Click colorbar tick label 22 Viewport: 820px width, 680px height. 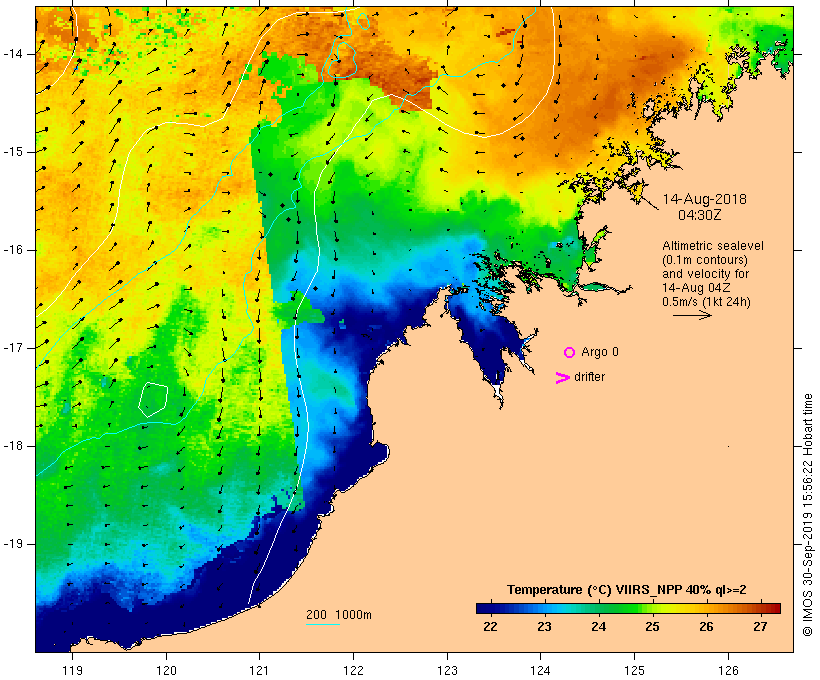tap(490, 627)
